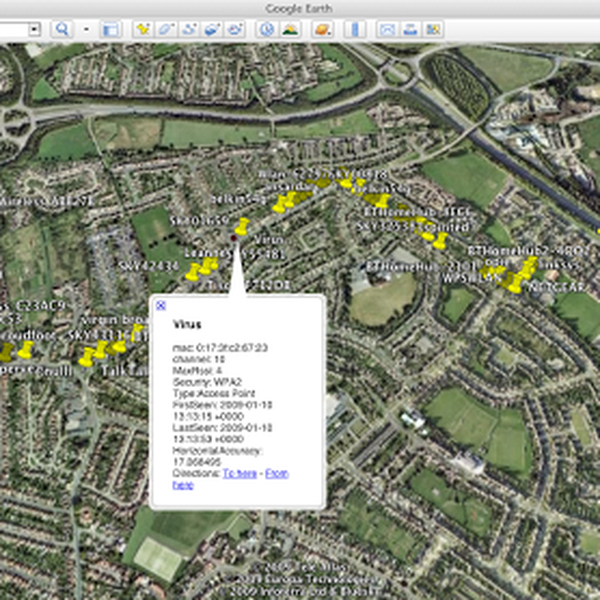This screenshot has width=600, height=600.
Task: Toggle the sidebar visibility button
Action: [x=110, y=29]
